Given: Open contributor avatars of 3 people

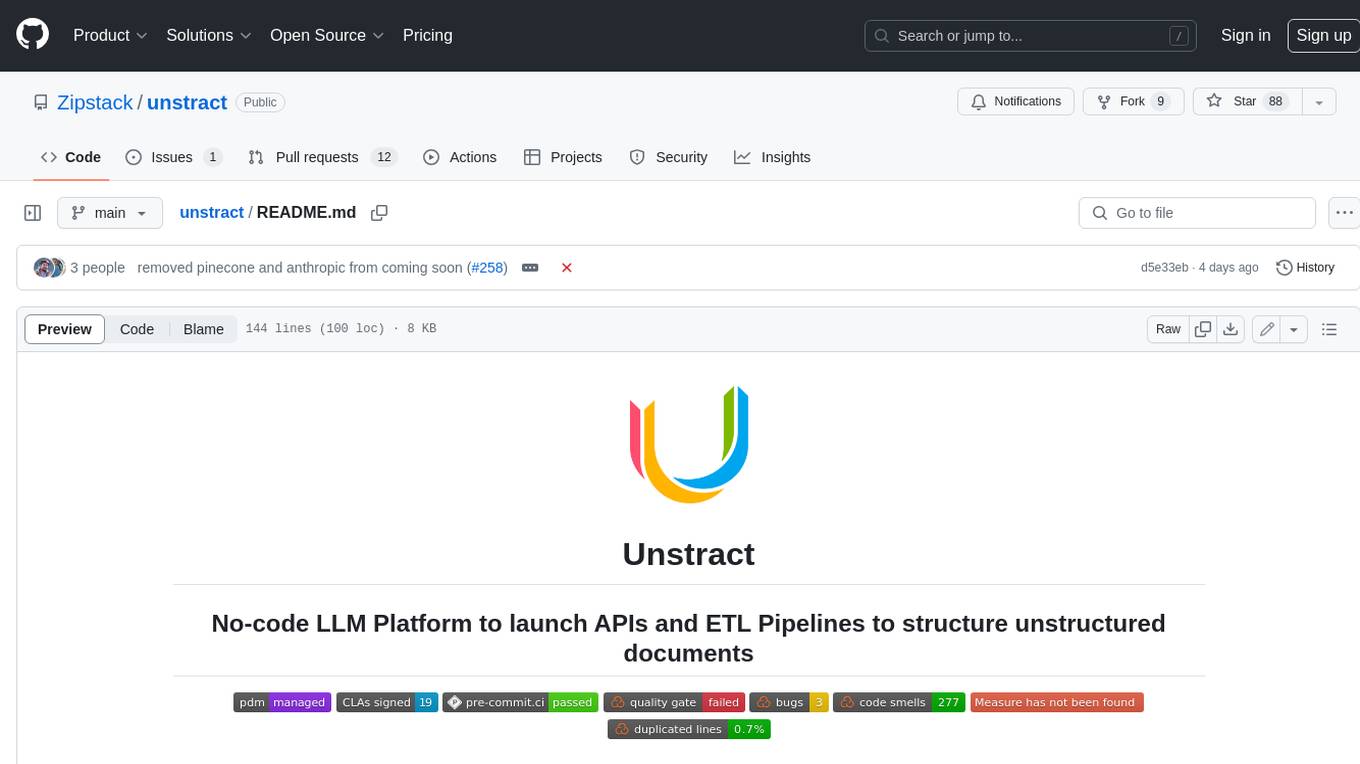Looking at the screenshot, I should [x=49, y=268].
